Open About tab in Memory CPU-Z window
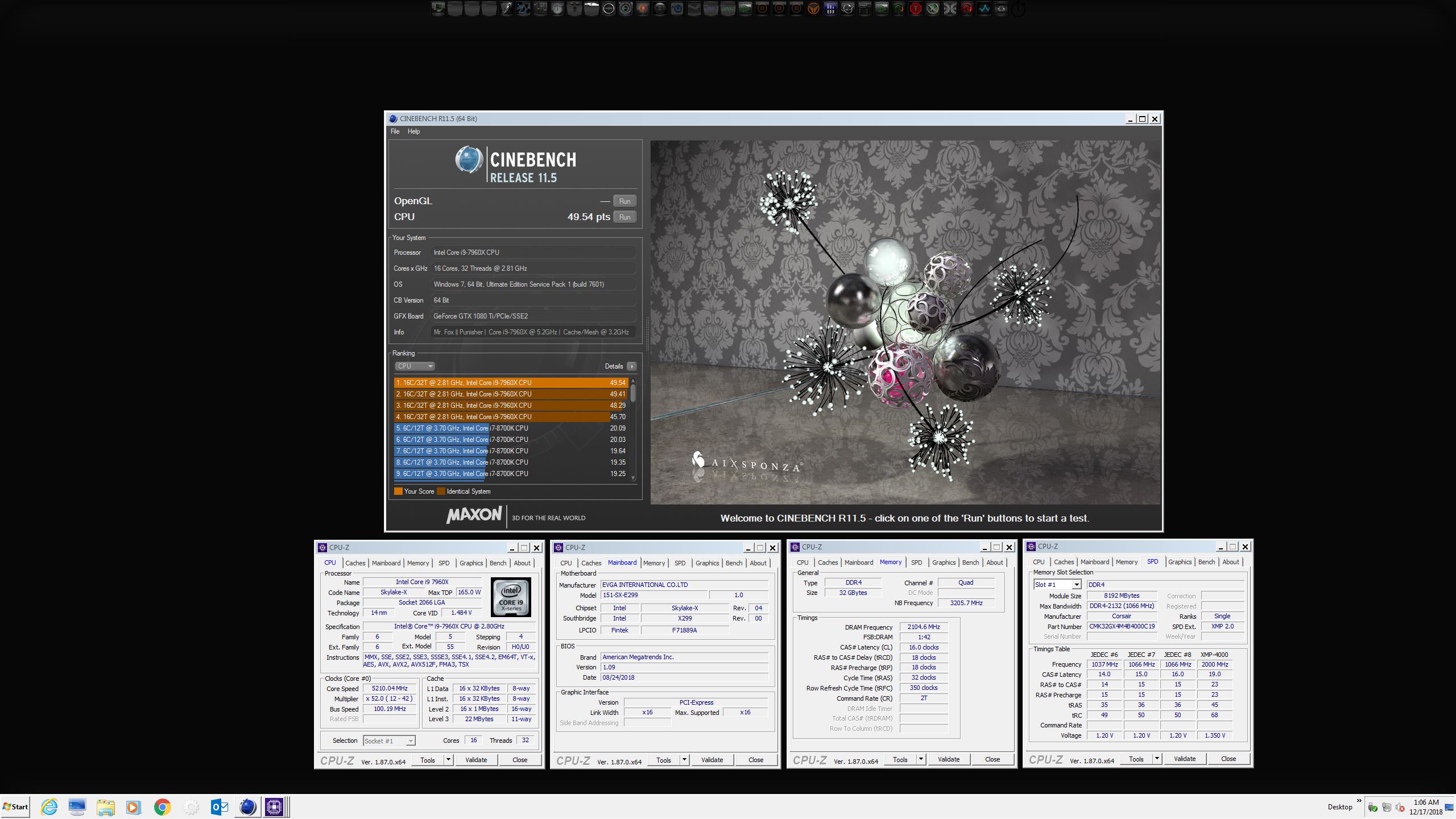The width and height of the screenshot is (1456, 819). click(995, 562)
